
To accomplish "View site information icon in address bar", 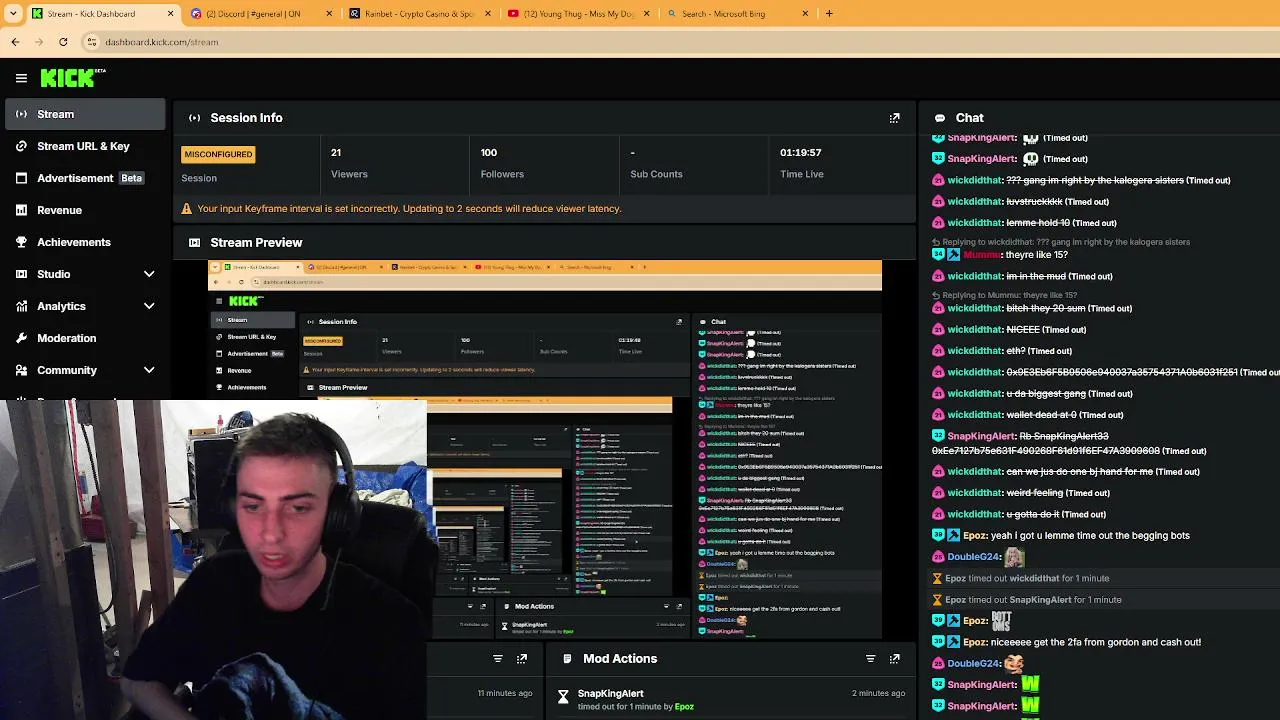I will click(92, 42).
